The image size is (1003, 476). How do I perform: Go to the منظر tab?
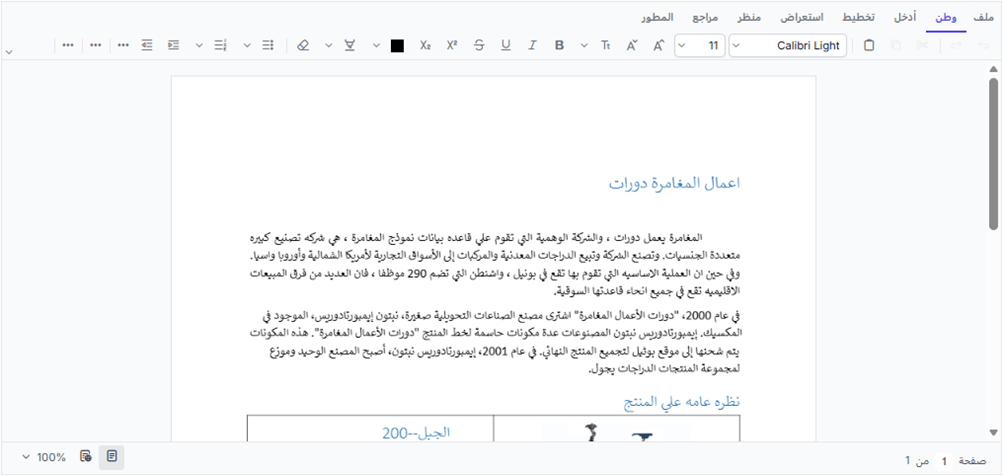748,18
